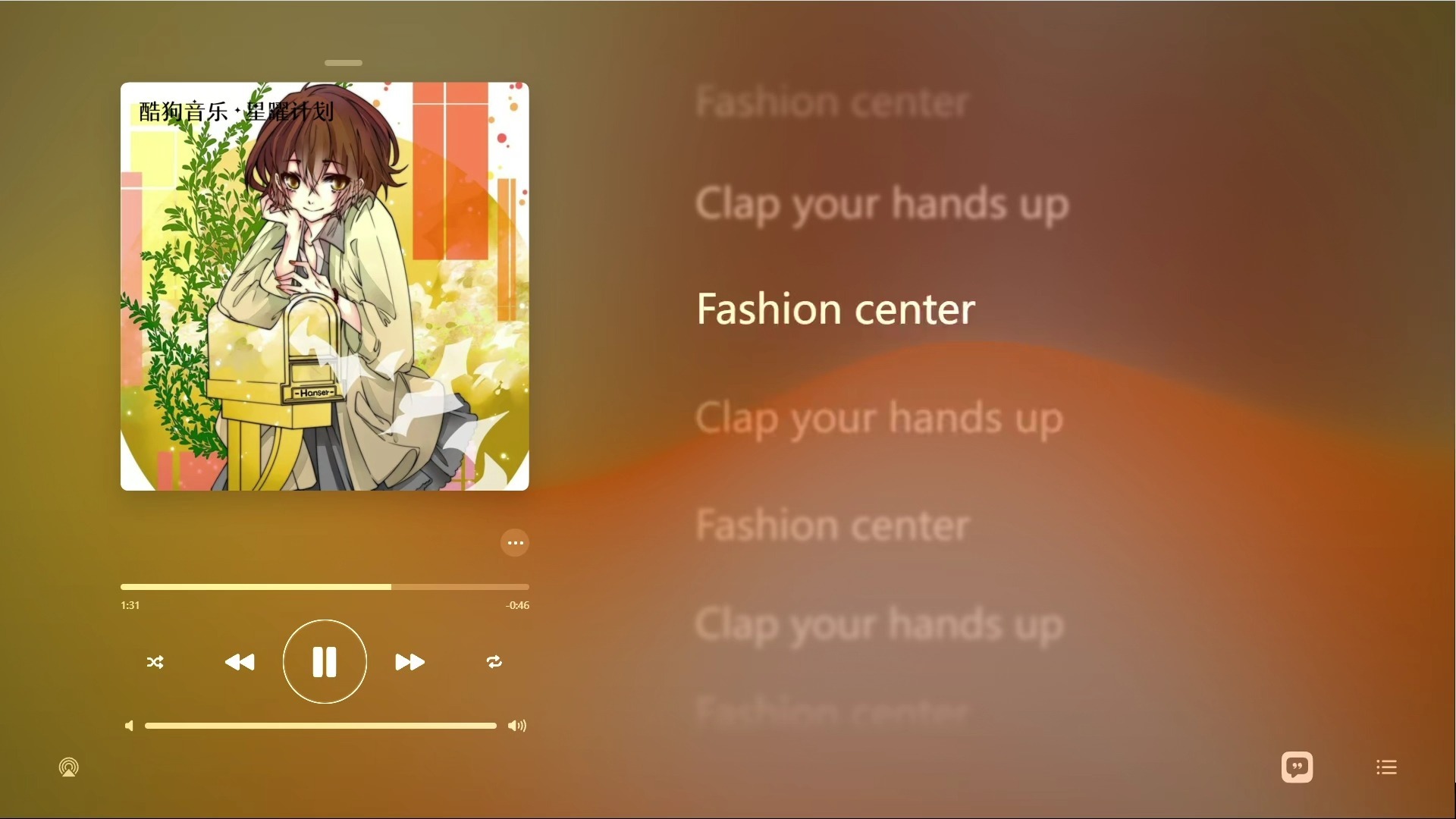The width and height of the screenshot is (1456, 819).
Task: Open the playlist queue icon
Action: point(1386,767)
